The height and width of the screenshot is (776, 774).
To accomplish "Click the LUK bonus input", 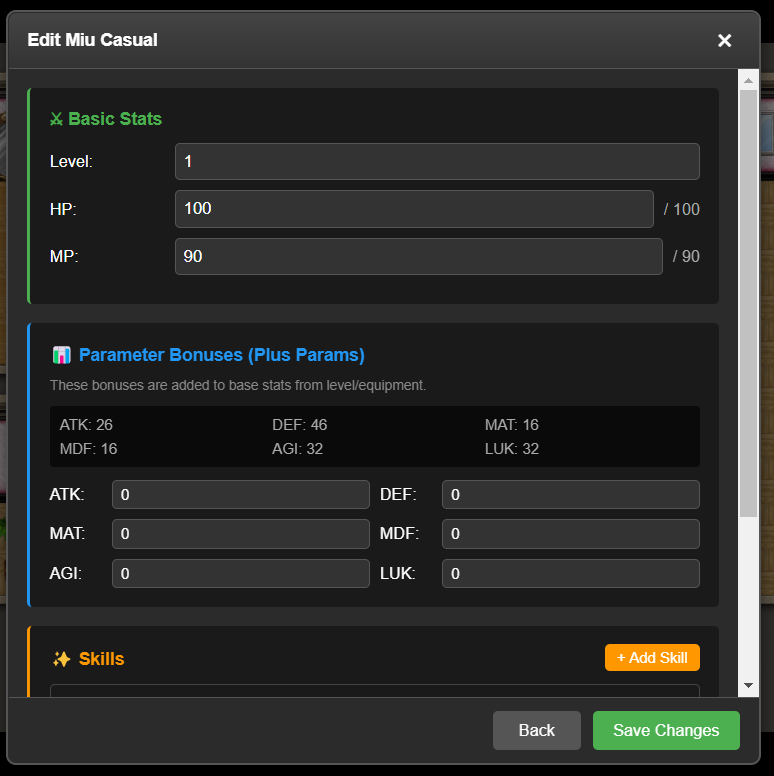I will click(570, 573).
